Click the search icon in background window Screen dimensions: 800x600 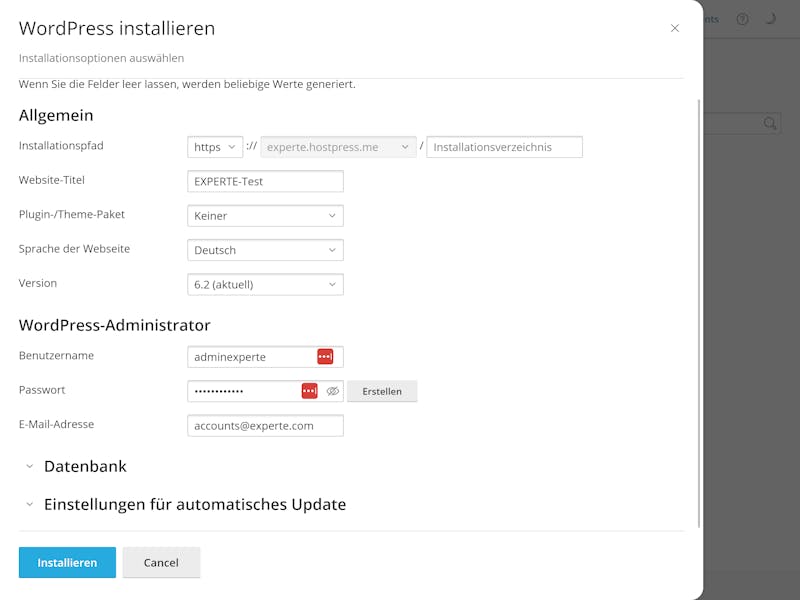tap(769, 123)
